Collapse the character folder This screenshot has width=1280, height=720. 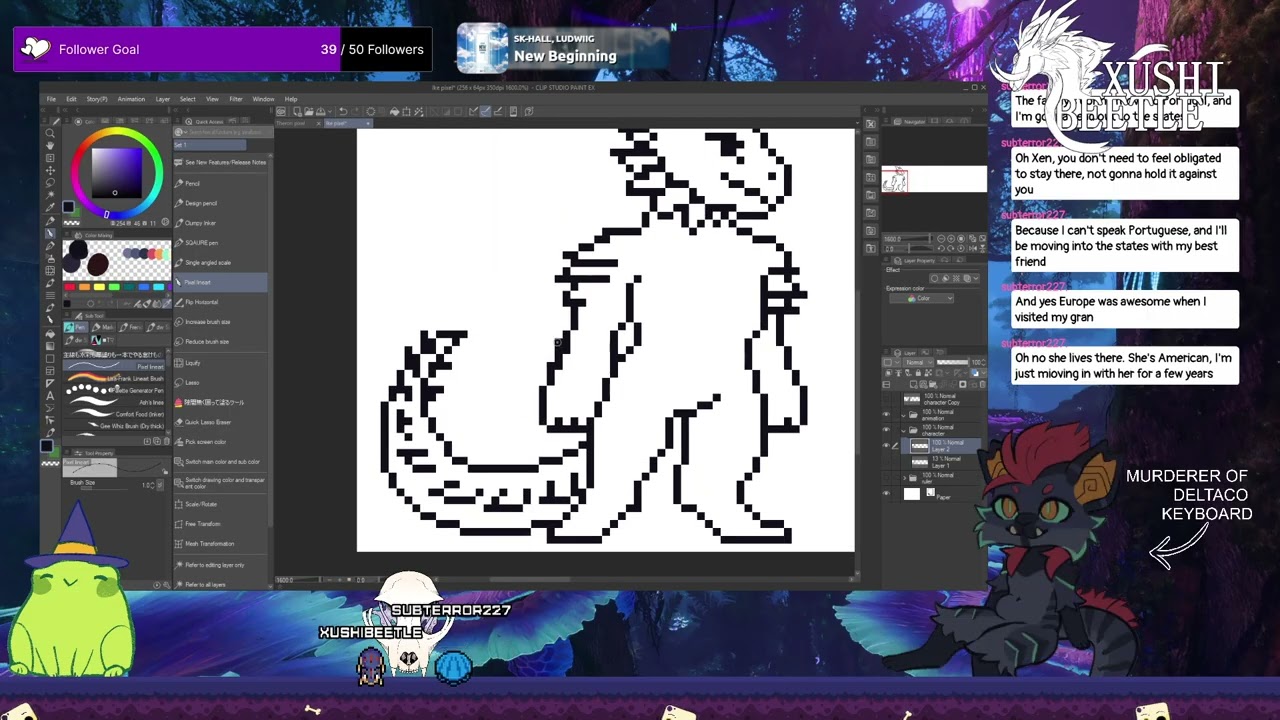pyautogui.click(x=903, y=430)
